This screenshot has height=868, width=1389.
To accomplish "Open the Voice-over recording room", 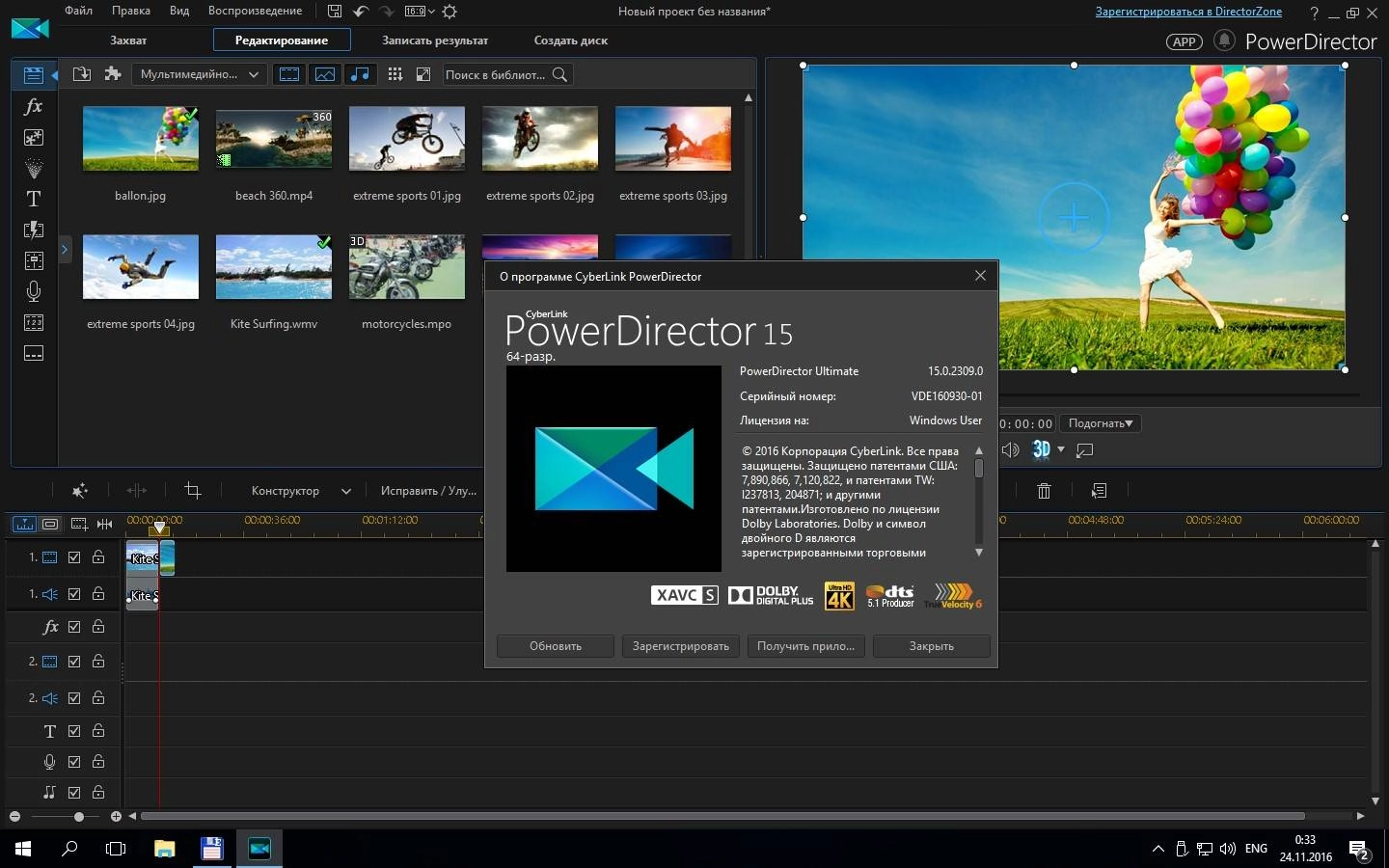I will point(34,291).
